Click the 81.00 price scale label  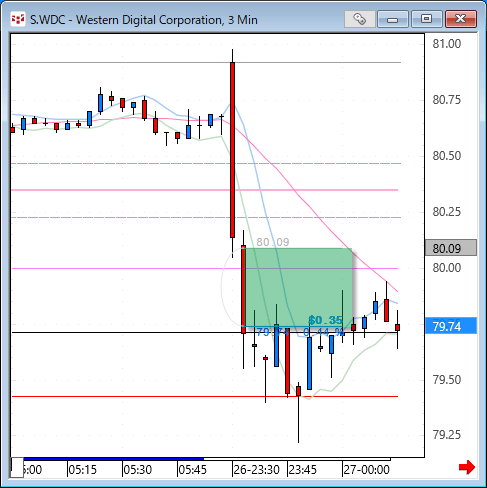[x=447, y=44]
